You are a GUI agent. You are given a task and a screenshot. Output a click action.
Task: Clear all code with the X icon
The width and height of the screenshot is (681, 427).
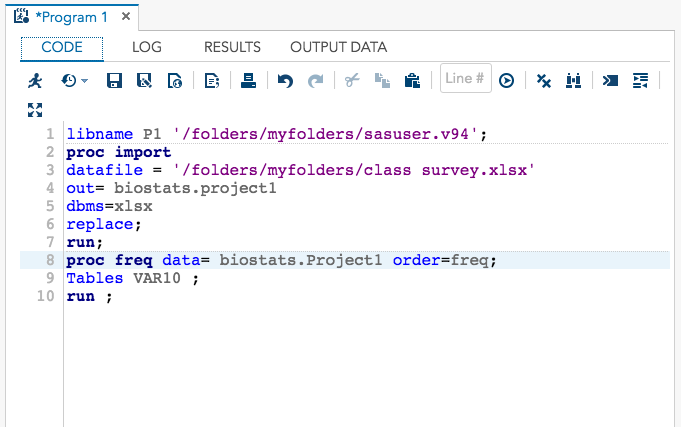point(543,81)
